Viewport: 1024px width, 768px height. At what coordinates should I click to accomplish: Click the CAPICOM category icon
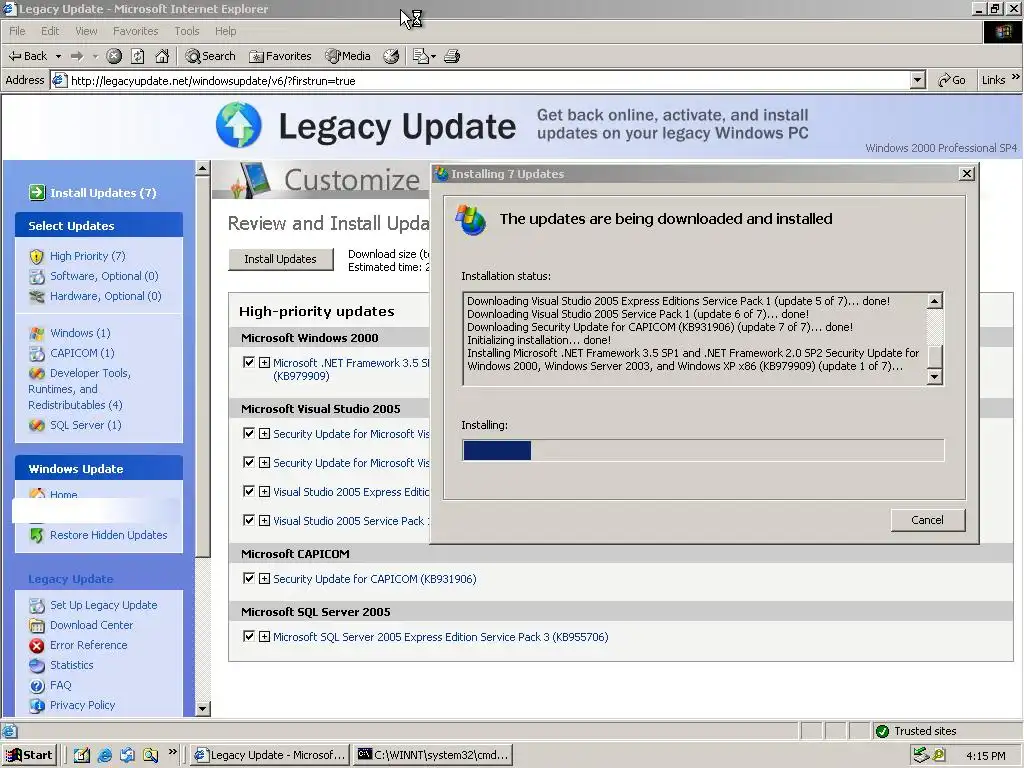tap(37, 353)
